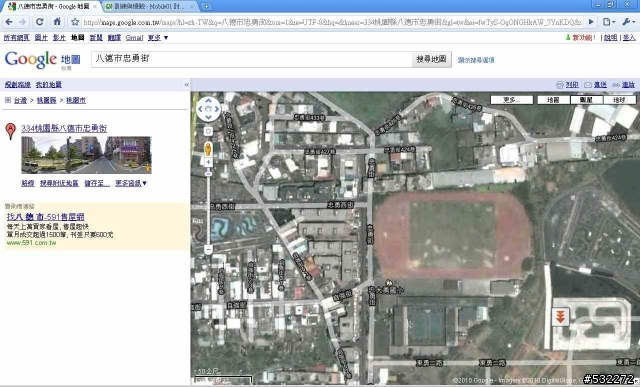Zoom in with the plus button

click(x=208, y=162)
